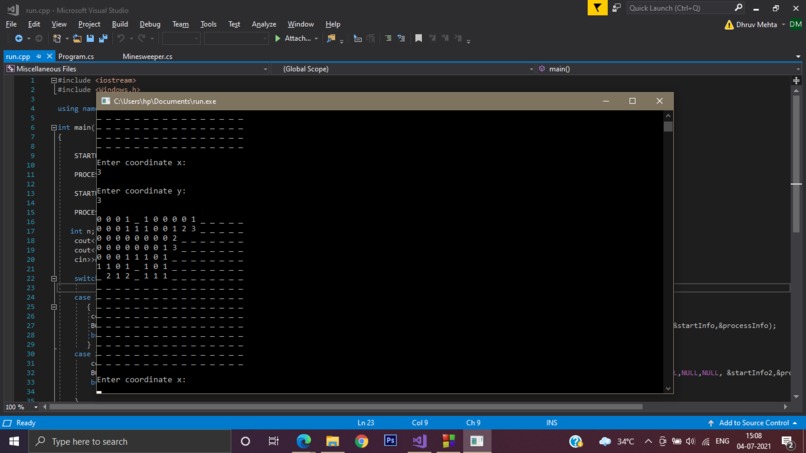Open Photoshop from the taskbar
Viewport: 806px width, 453px height.
390,441
